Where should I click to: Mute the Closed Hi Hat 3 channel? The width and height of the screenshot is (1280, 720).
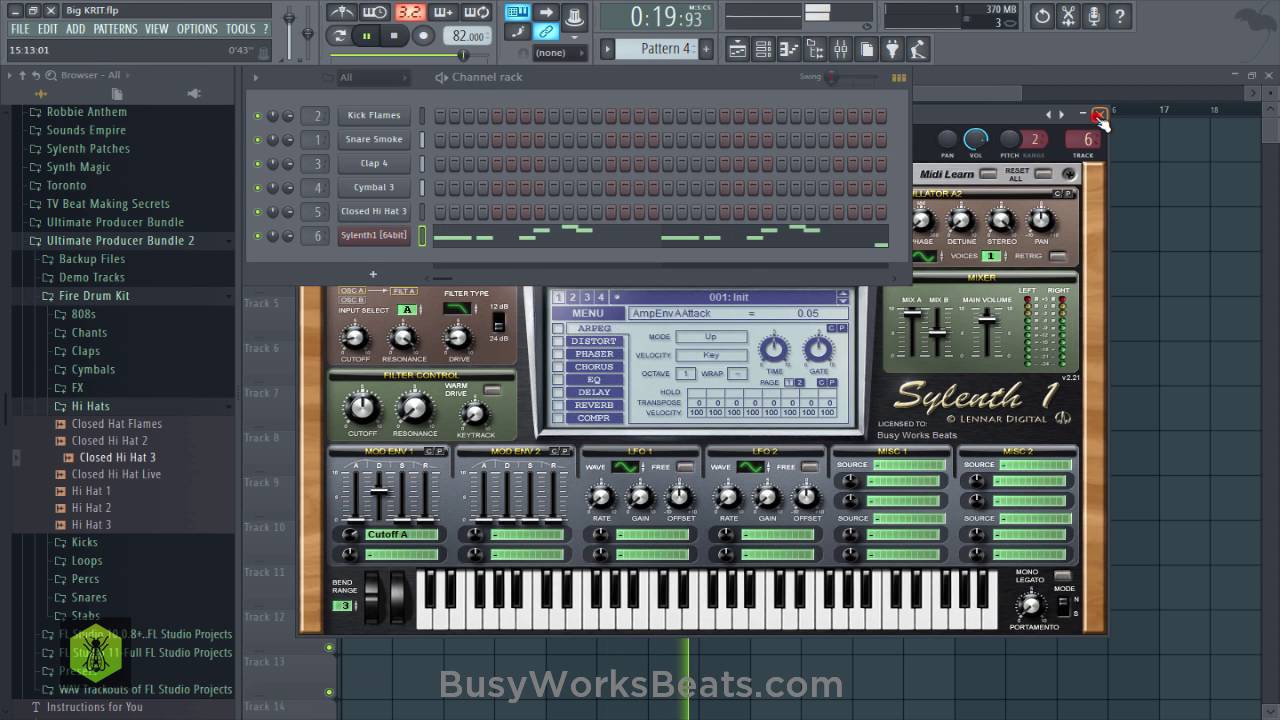tap(257, 212)
